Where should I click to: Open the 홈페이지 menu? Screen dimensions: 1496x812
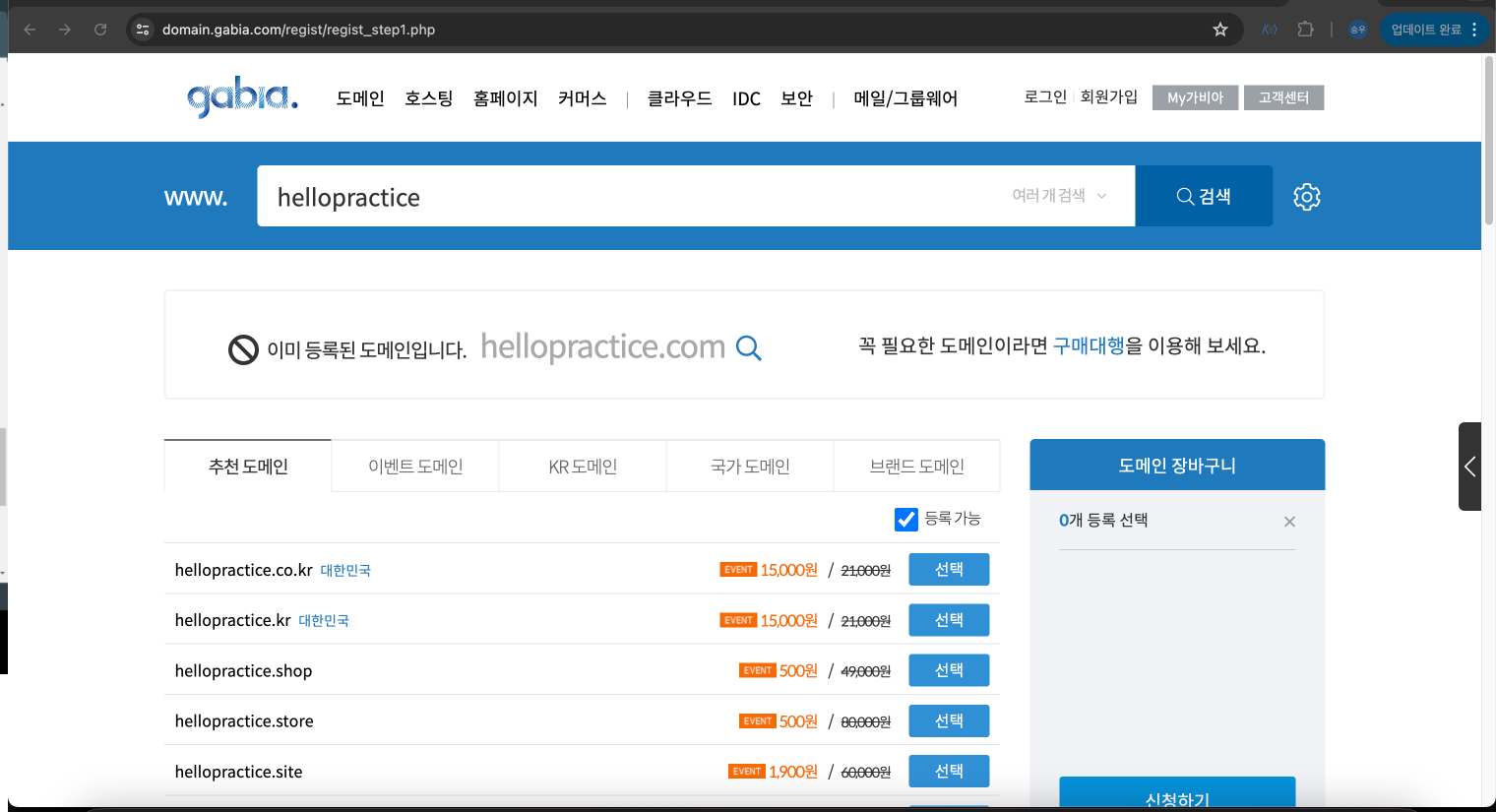[x=506, y=98]
